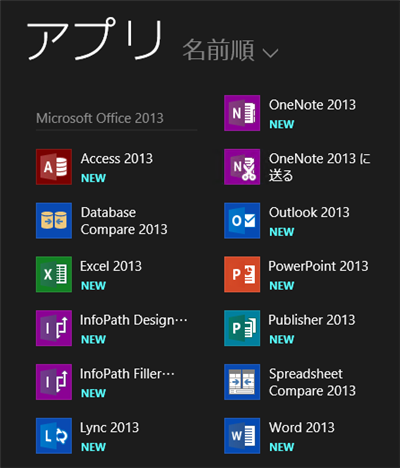Click the NEW badge under Lync 2013
400x468 pixels.
[x=93, y=447]
